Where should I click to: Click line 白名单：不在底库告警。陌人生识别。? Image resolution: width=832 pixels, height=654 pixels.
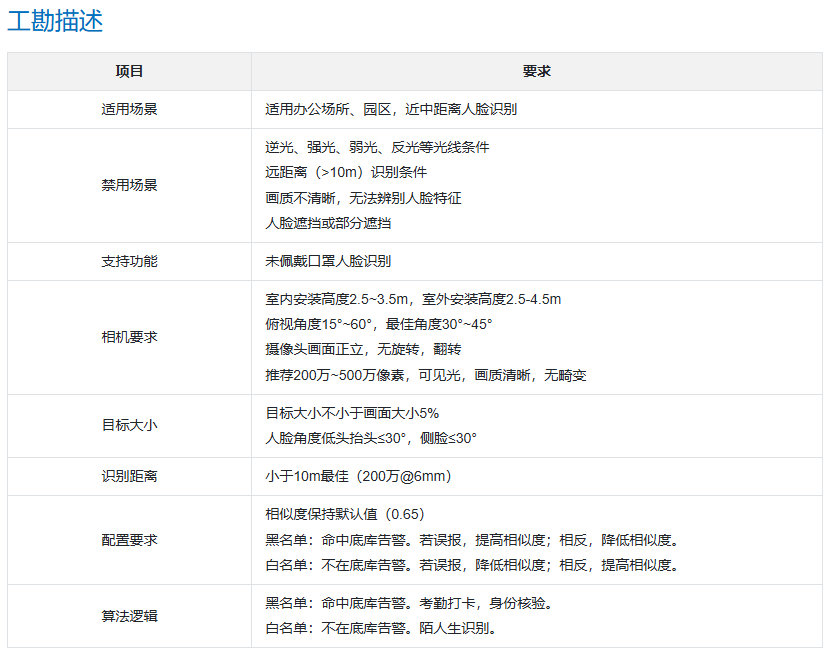pyautogui.click(x=381, y=628)
